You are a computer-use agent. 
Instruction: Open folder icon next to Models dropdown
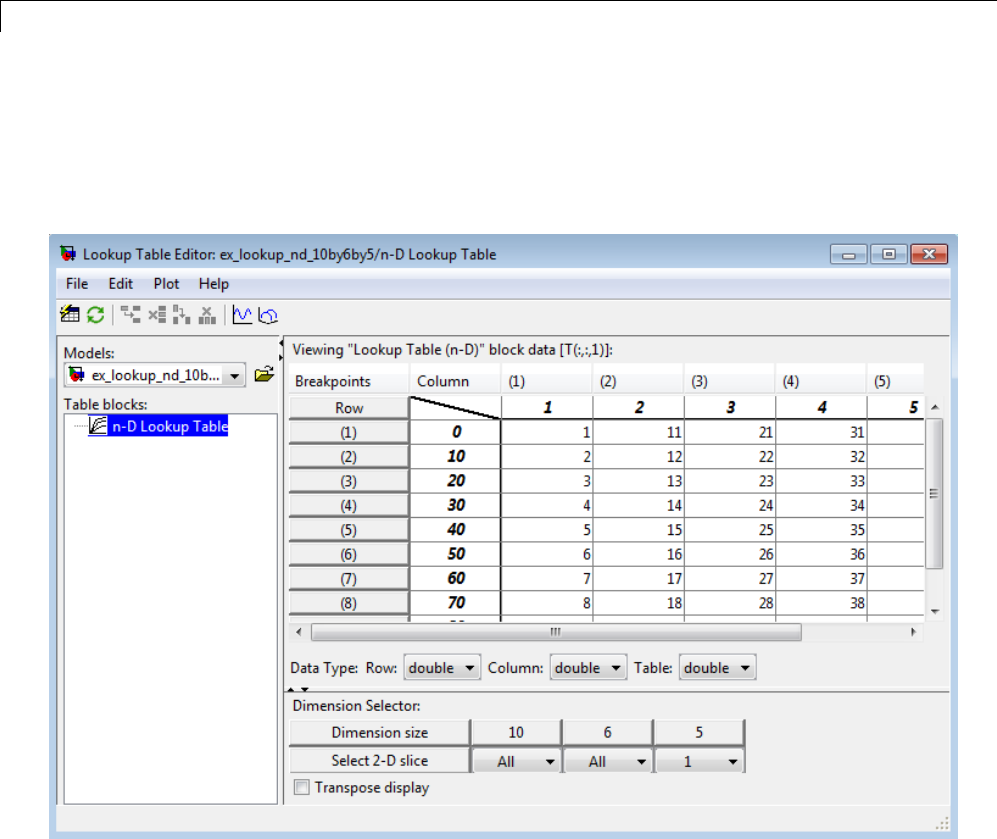[x=263, y=375]
